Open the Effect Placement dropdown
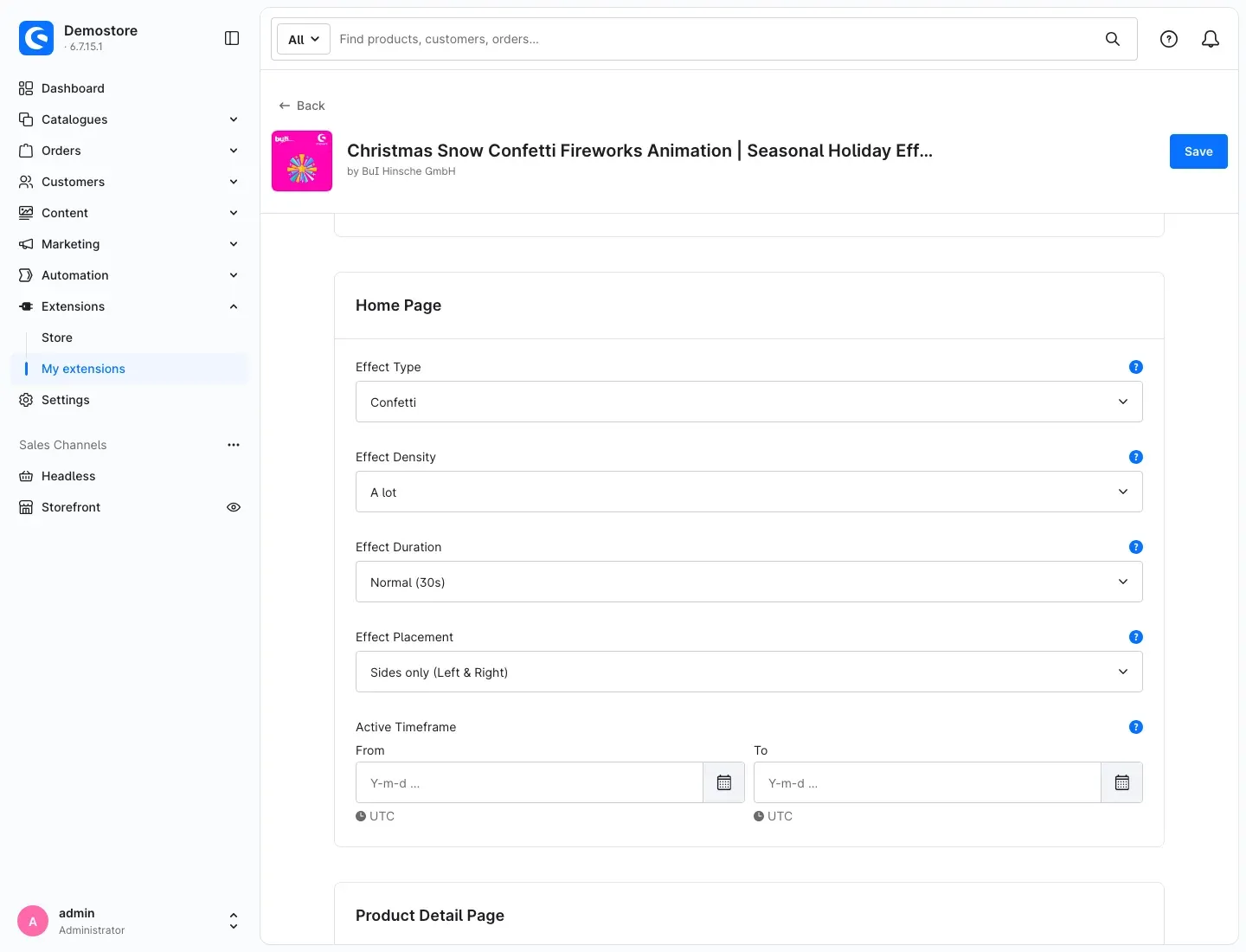The image size is (1246, 952). coord(749,672)
